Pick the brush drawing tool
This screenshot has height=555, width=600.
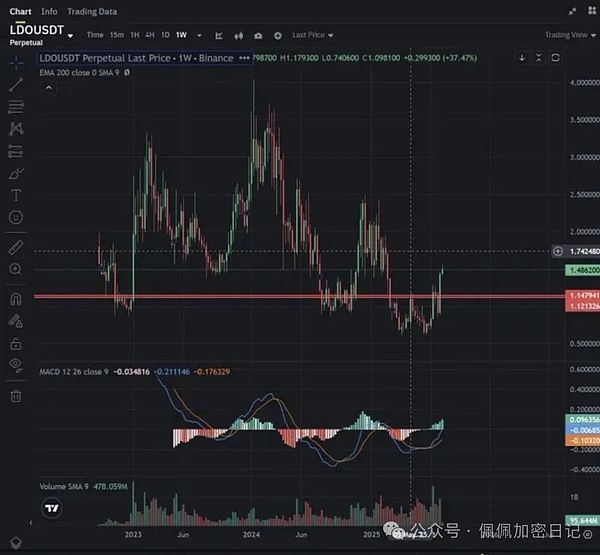tap(15, 173)
